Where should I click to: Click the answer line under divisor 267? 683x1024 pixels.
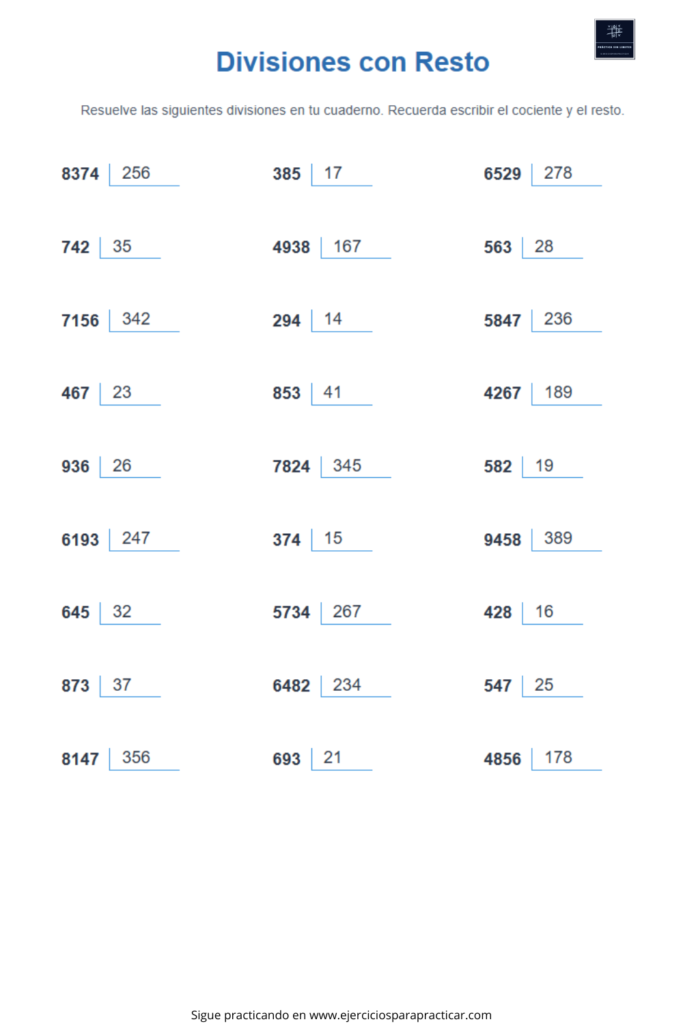356,624
